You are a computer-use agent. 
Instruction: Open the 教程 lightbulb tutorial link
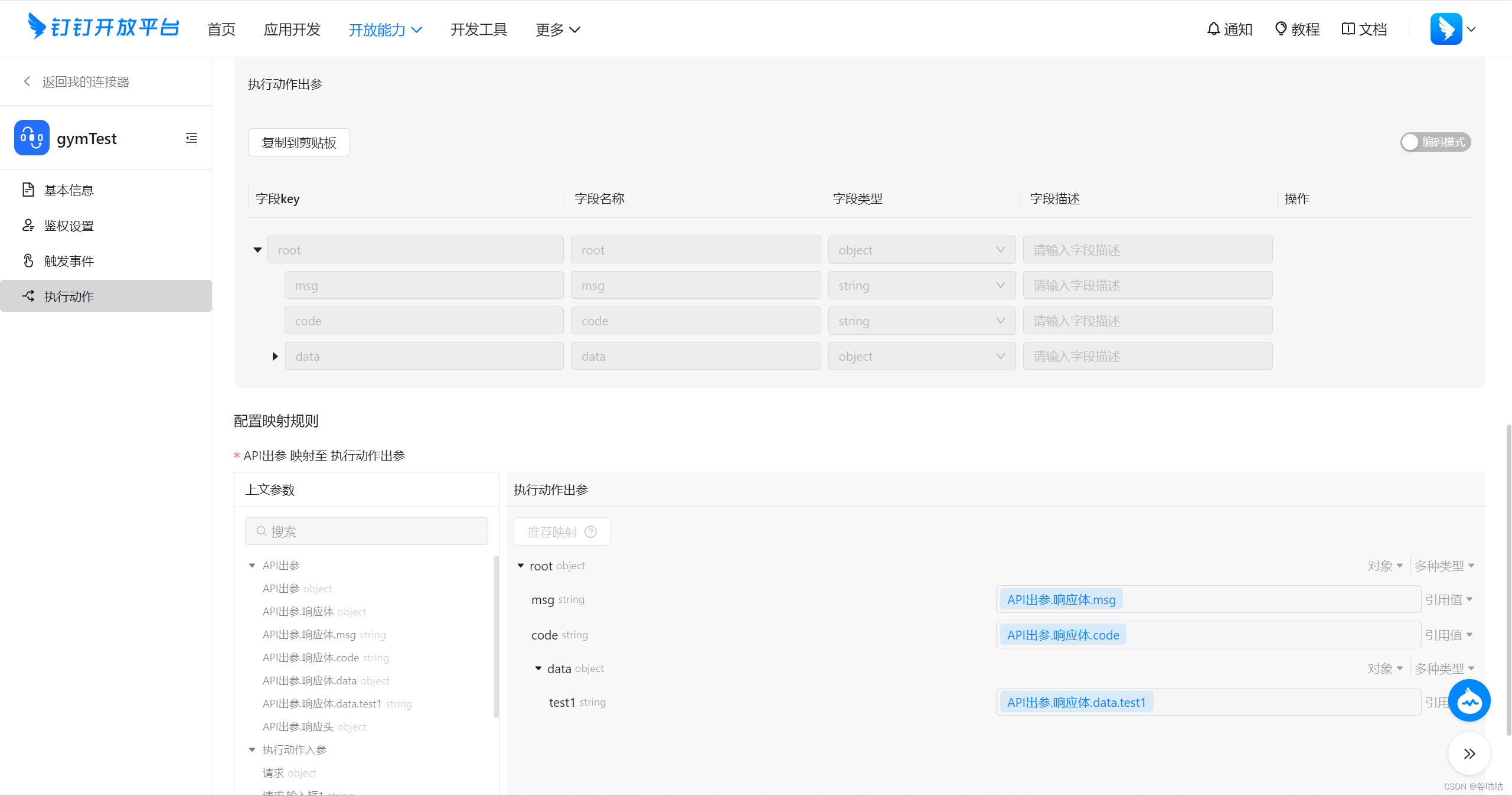pos(1297,29)
